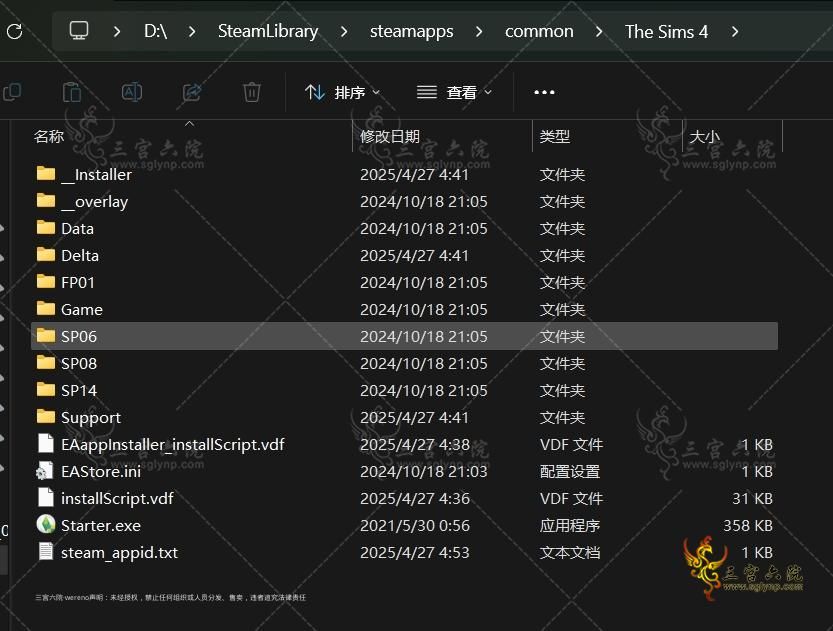Click 应用程序 type of Starter.exe
Viewport: 833px width, 631px height.
pyautogui.click(x=570, y=525)
